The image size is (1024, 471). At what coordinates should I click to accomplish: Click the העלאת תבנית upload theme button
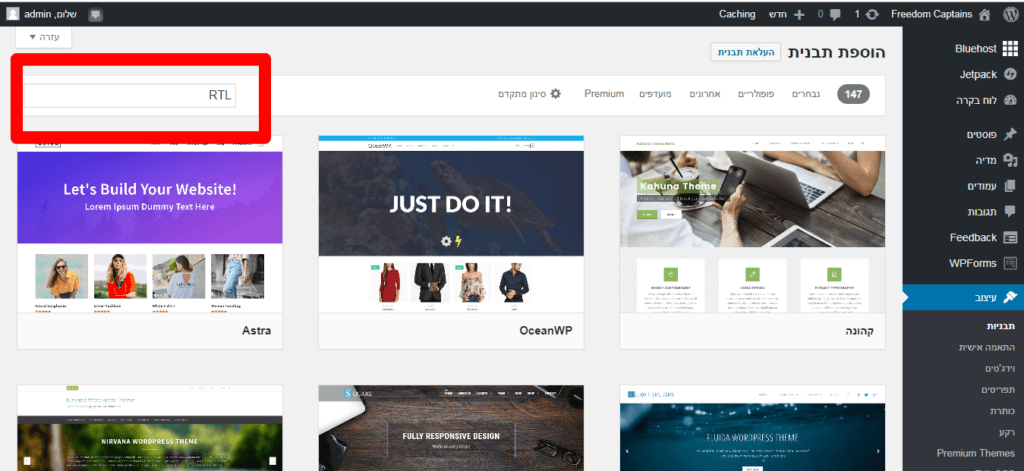745,52
